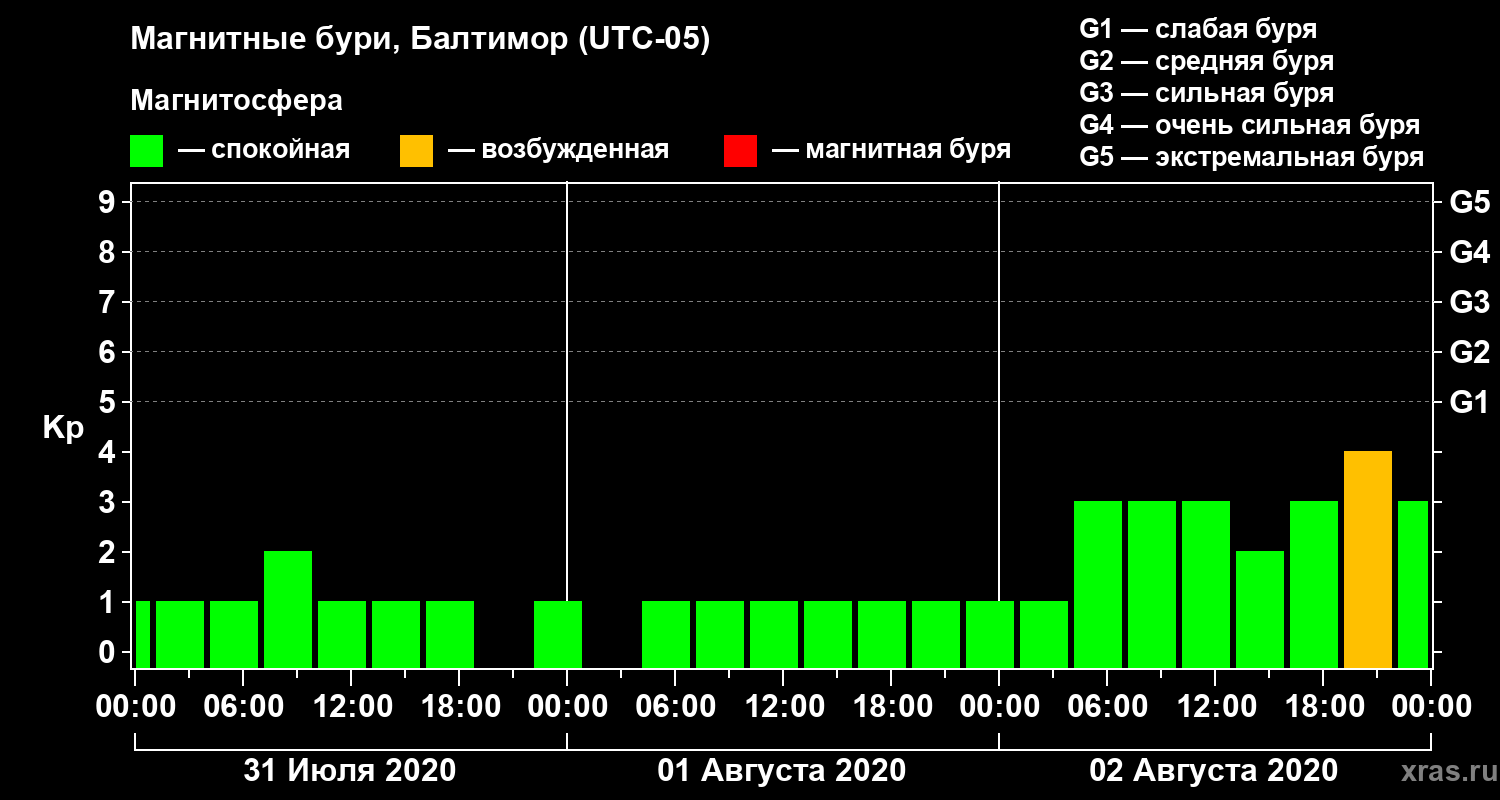Click the '12:00' time label of 01 Августа
This screenshot has height=800, width=1500.
782,706
